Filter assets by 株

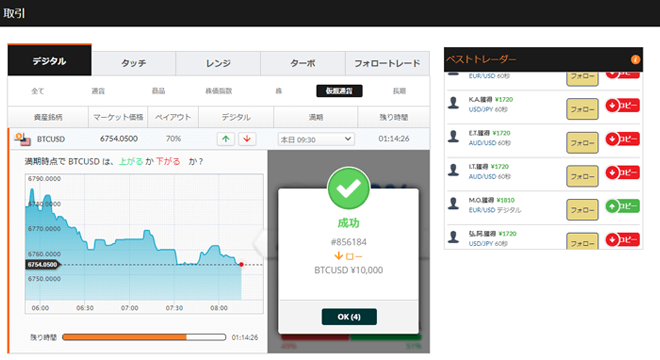point(279,91)
